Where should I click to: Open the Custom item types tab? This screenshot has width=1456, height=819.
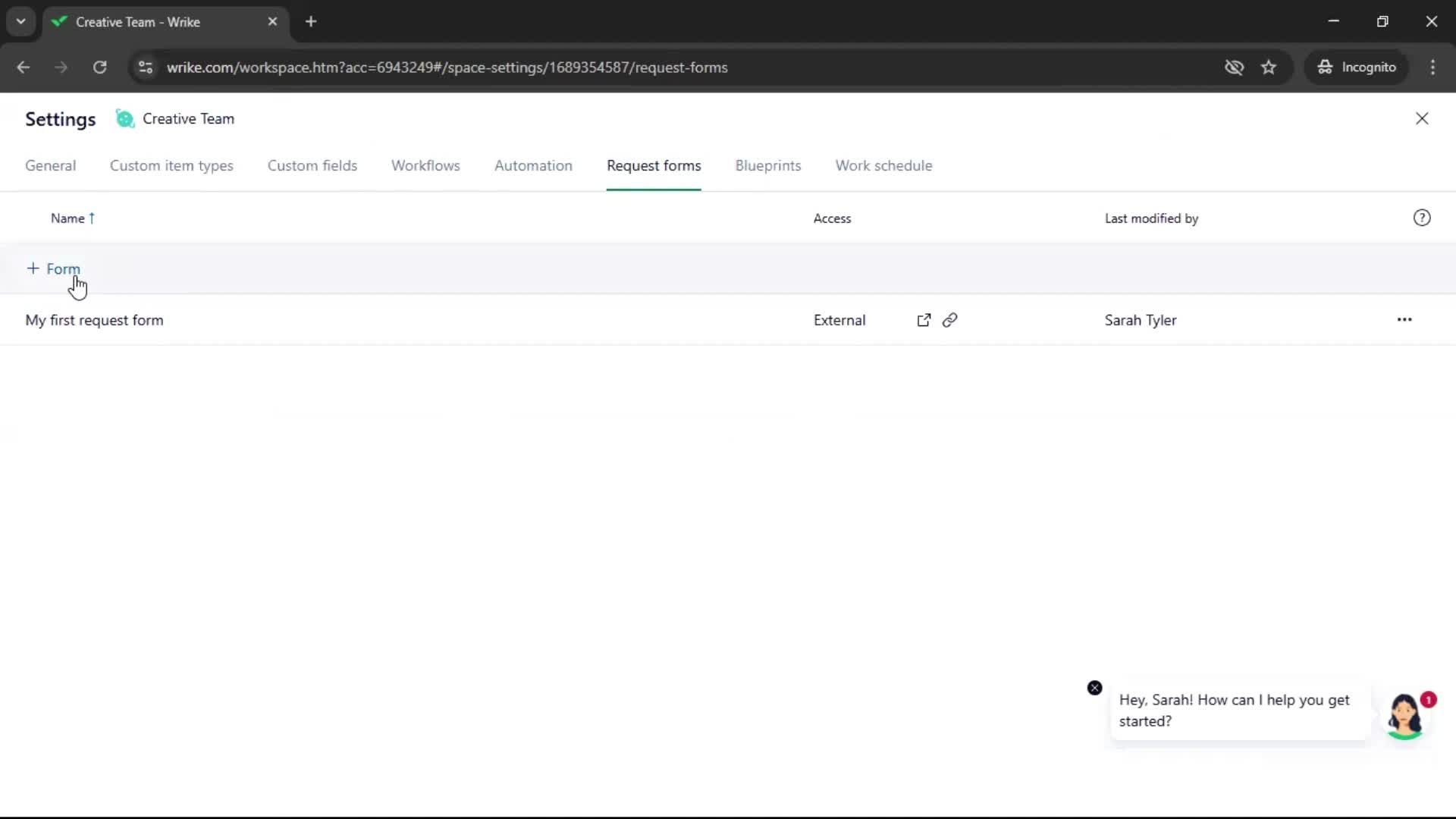(171, 165)
